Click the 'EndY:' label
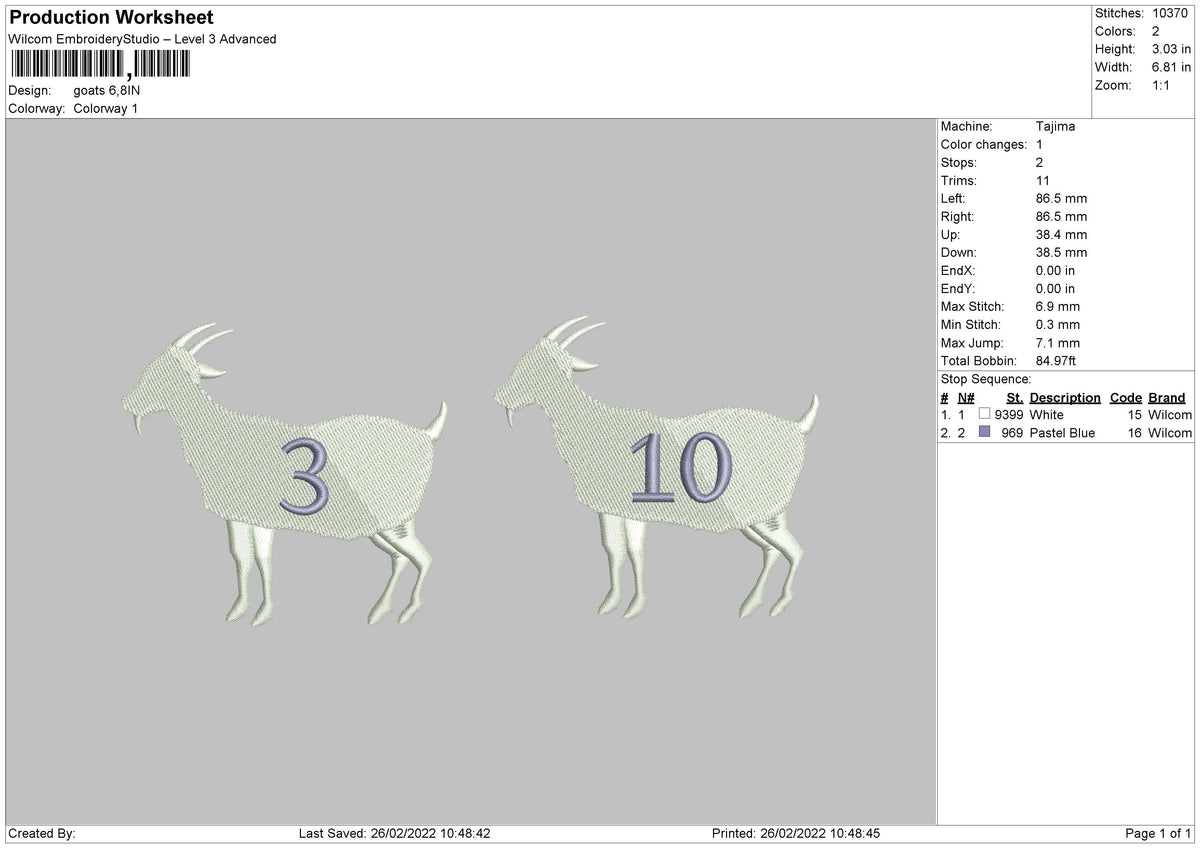The width and height of the screenshot is (1200, 848). (x=958, y=289)
